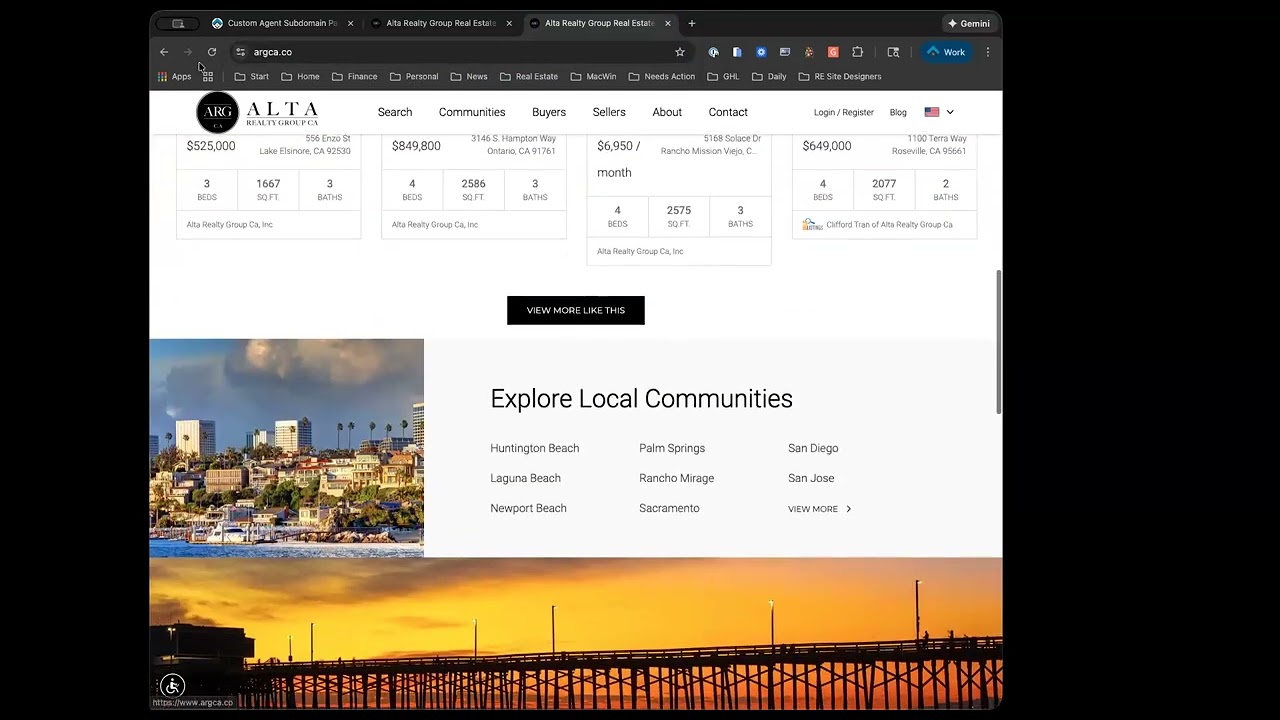Click the page vertical scrollbar thumb
The height and width of the screenshot is (720, 1280).
(998, 342)
